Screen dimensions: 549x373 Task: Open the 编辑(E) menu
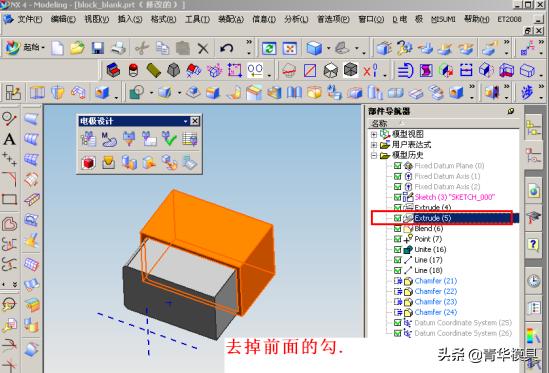click(x=63, y=19)
